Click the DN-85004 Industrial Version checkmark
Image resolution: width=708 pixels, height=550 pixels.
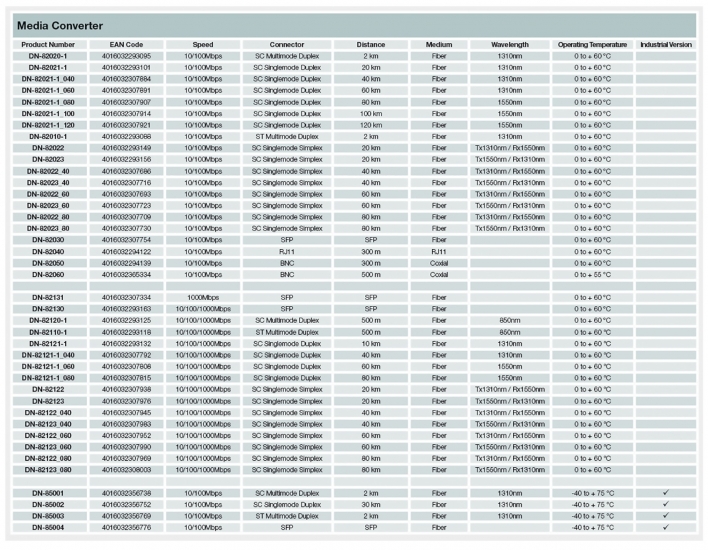click(664, 527)
